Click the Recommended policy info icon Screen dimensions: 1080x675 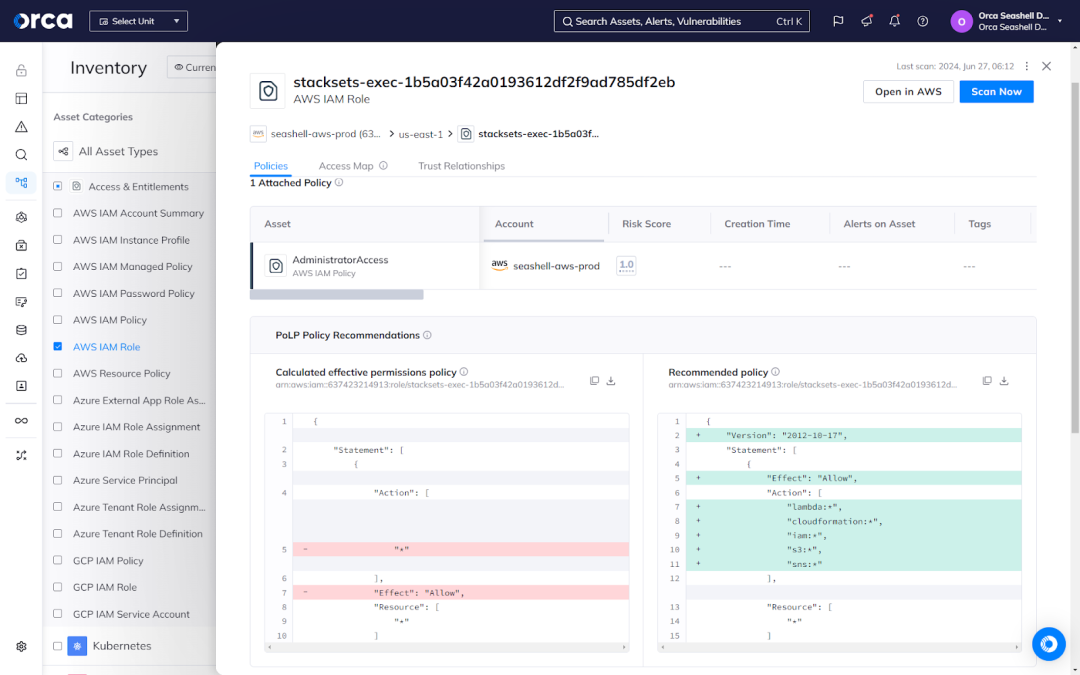click(x=776, y=372)
